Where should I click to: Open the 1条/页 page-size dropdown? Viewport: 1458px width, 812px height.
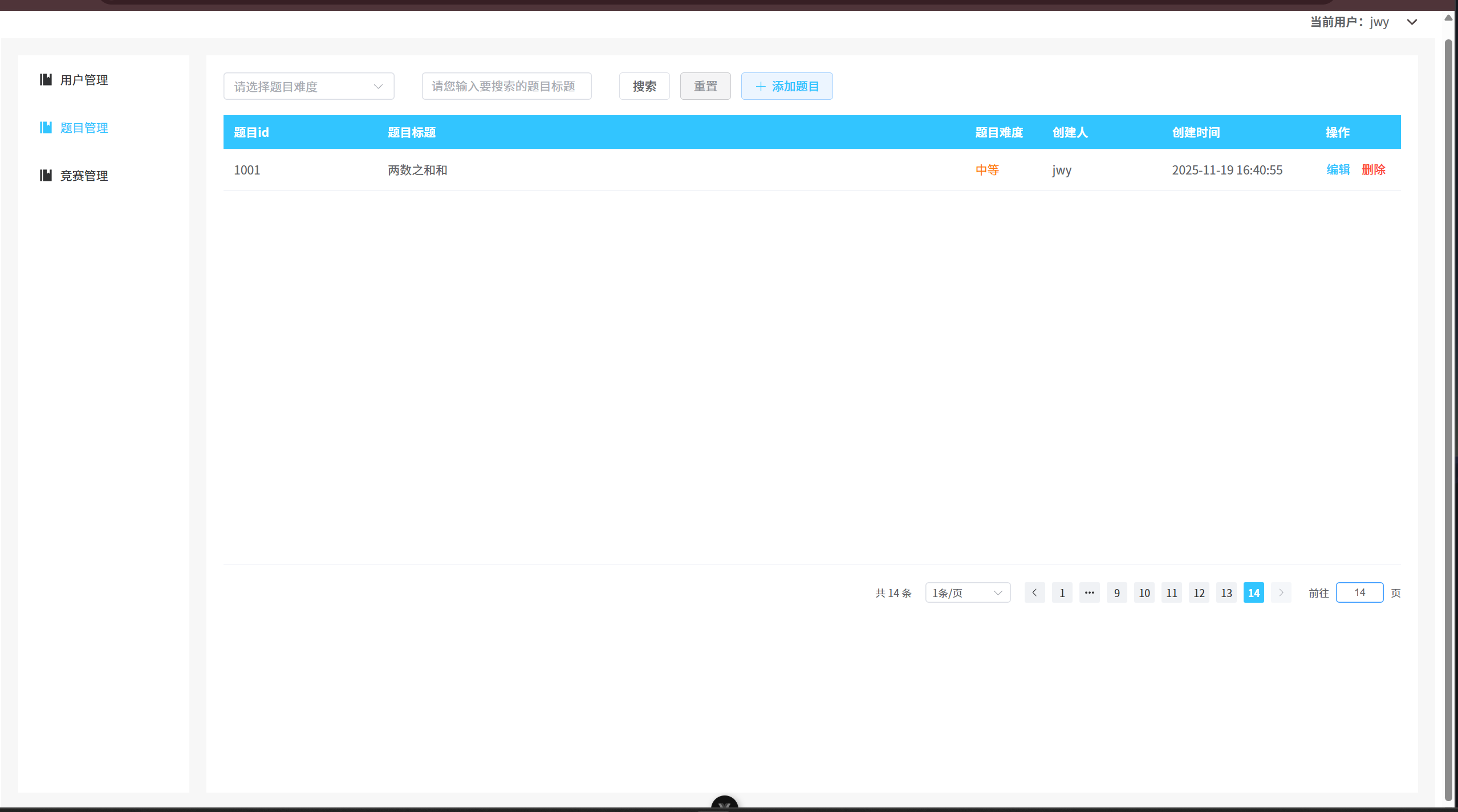click(967, 592)
